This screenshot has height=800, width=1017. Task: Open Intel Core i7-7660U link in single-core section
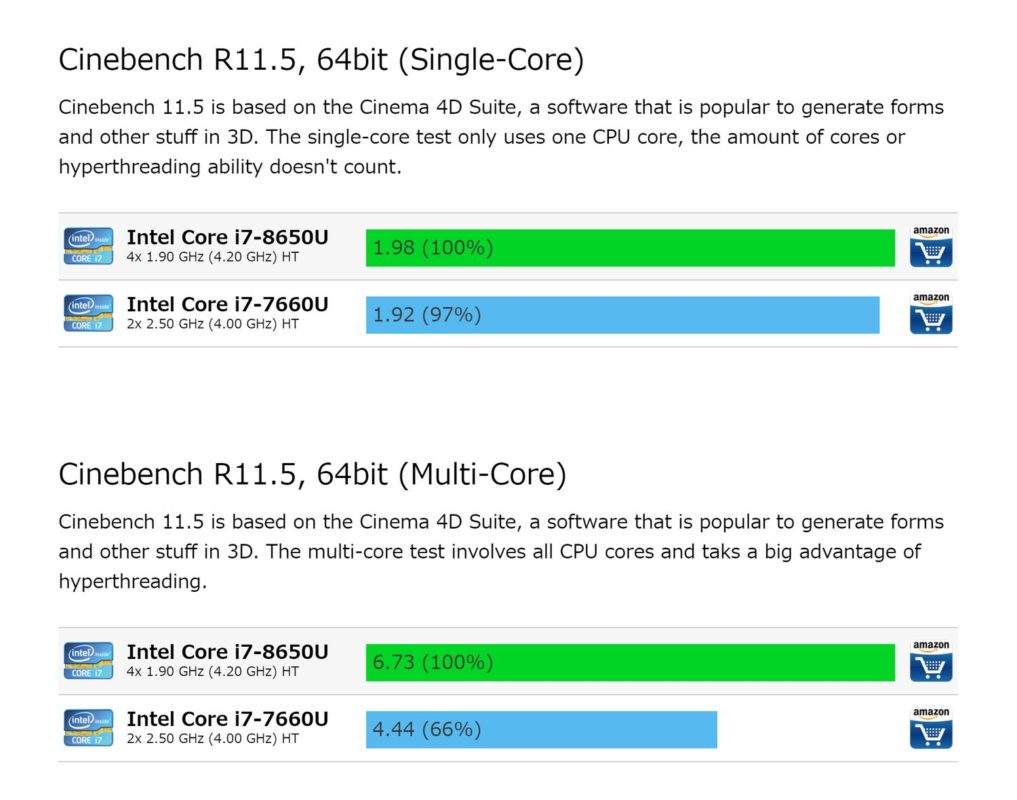pyautogui.click(x=227, y=304)
